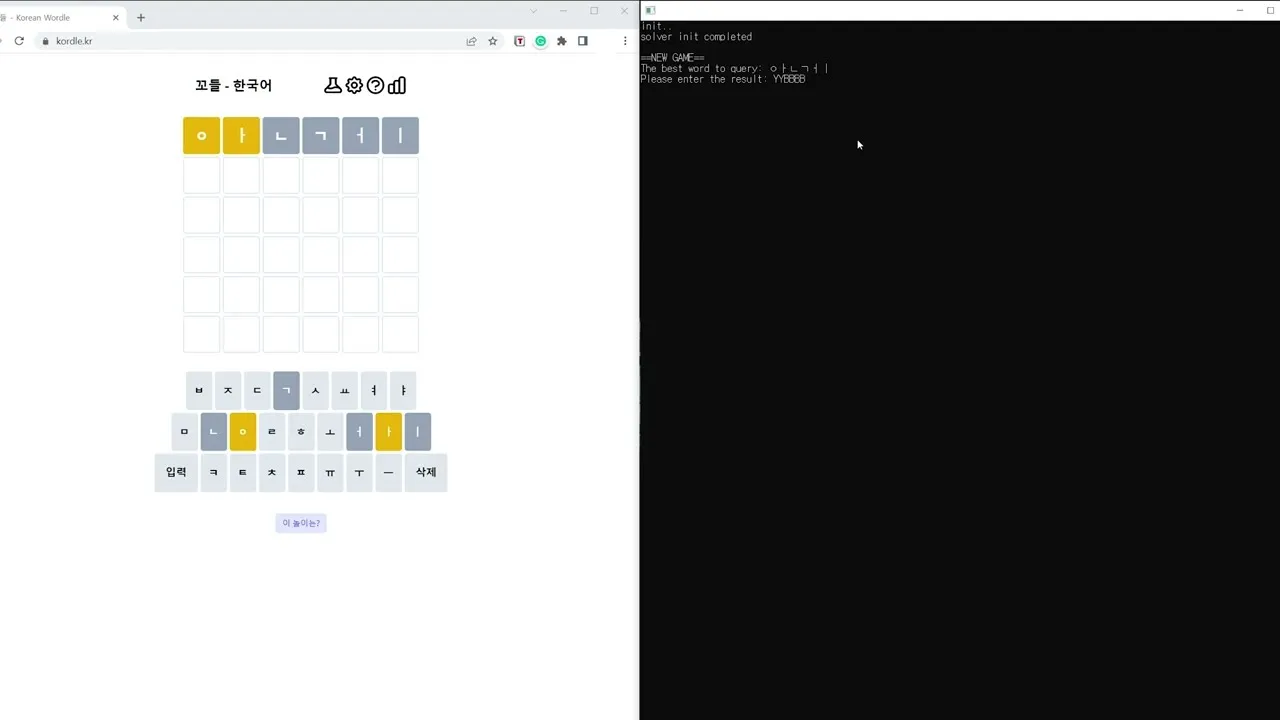Show the Kordle help question-mark guide
1280x720 pixels.
(x=375, y=85)
